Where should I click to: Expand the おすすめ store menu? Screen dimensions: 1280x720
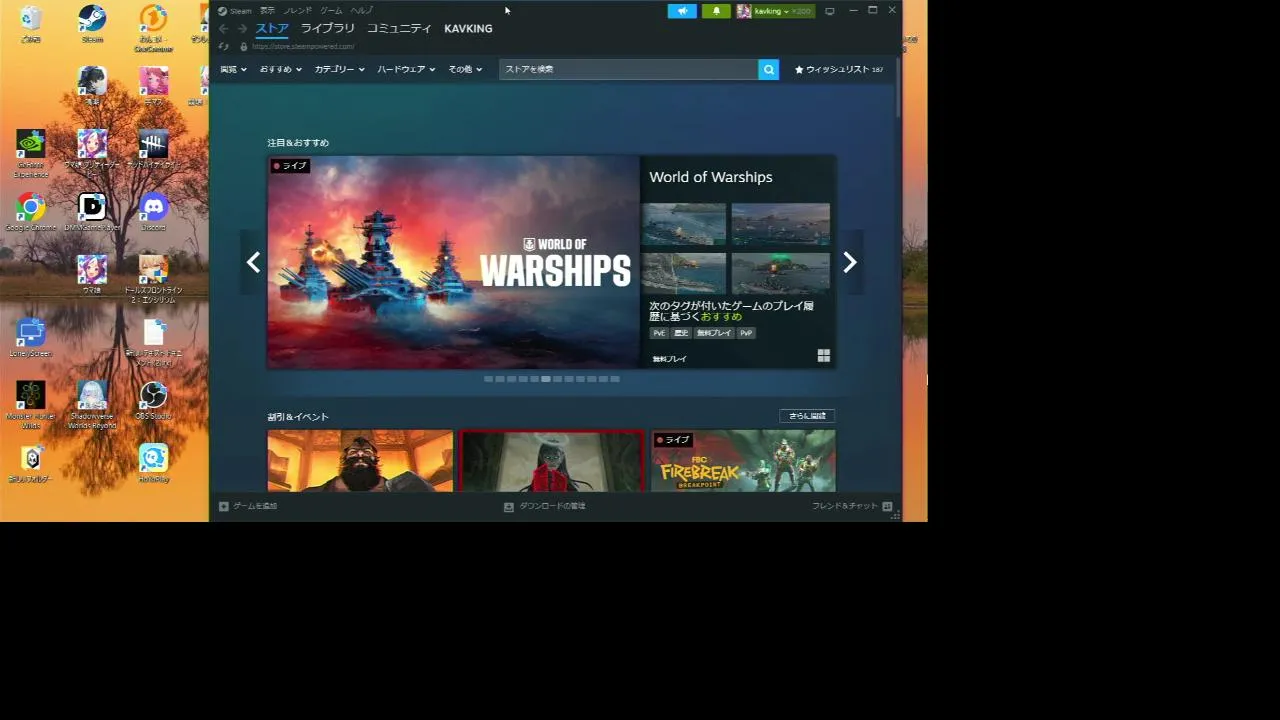click(x=280, y=69)
